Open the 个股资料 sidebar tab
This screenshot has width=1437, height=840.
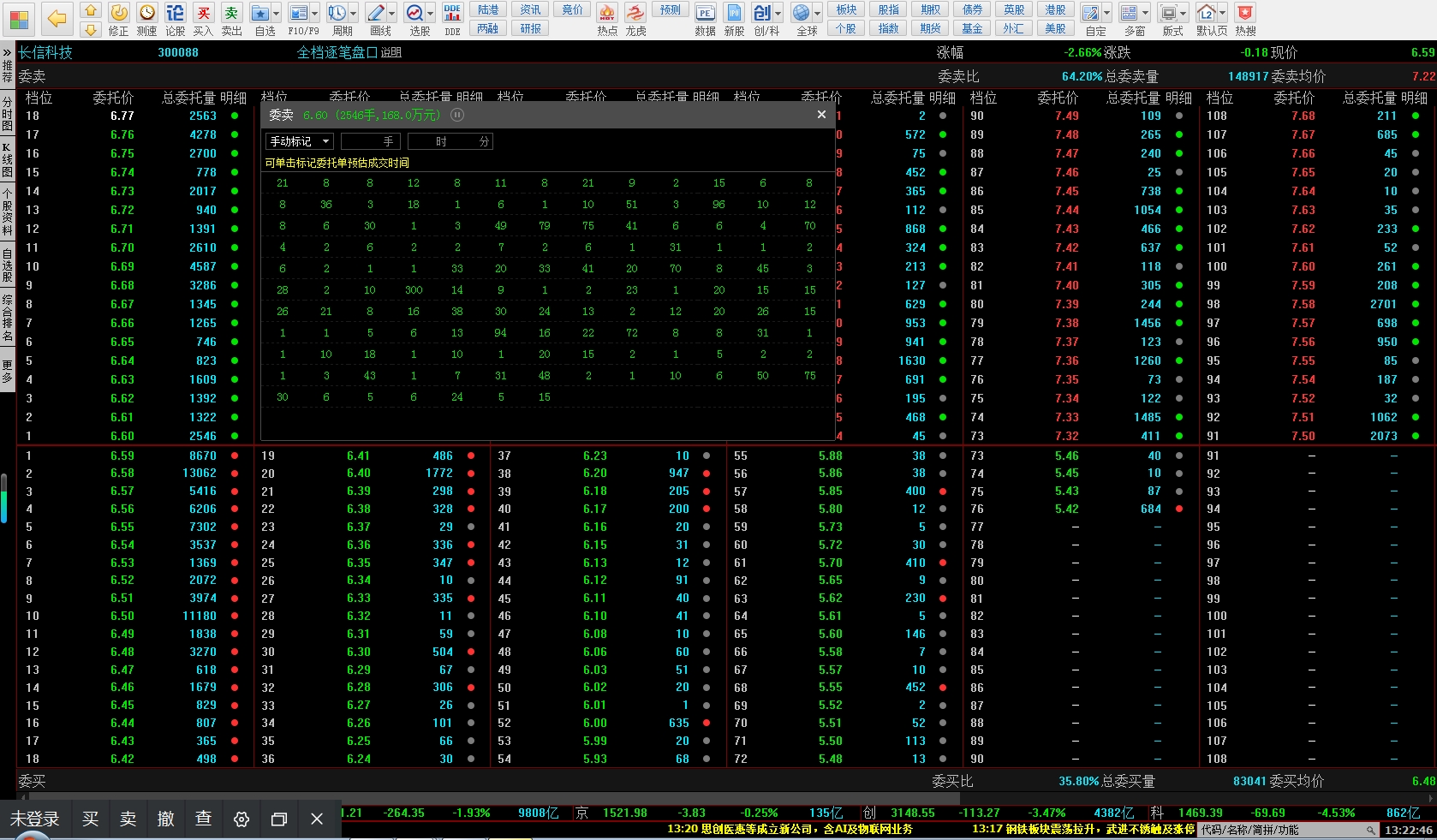[x=8, y=211]
